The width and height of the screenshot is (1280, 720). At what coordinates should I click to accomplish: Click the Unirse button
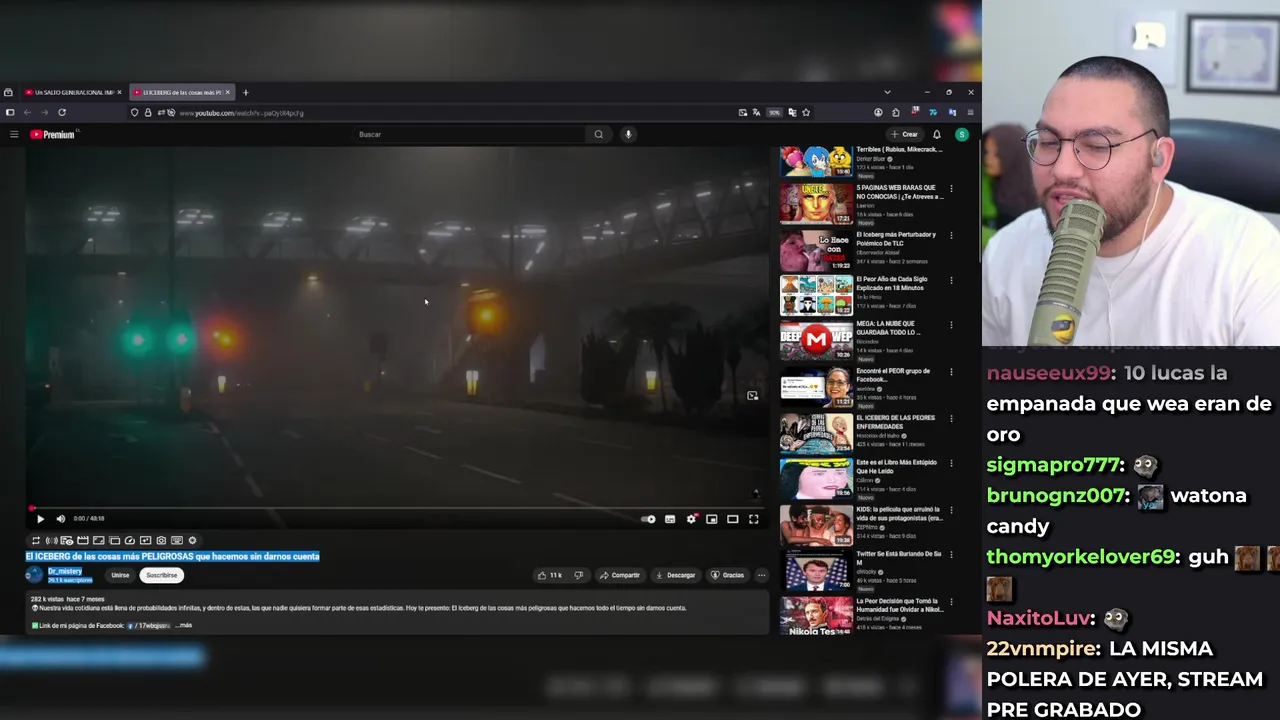[120, 575]
